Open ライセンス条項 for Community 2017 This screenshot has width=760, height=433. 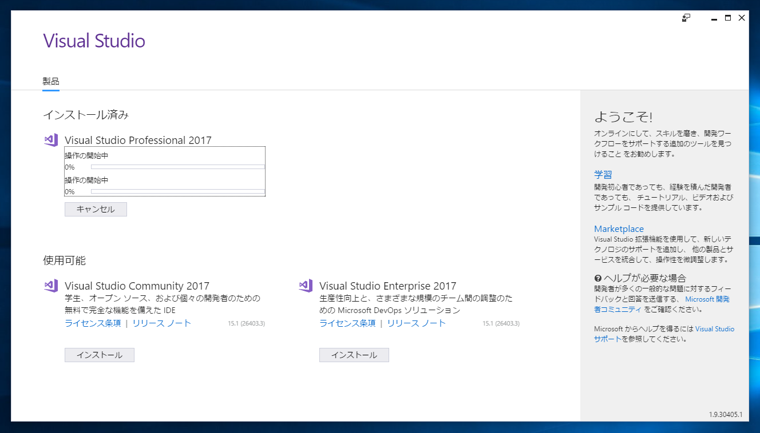[93, 323]
